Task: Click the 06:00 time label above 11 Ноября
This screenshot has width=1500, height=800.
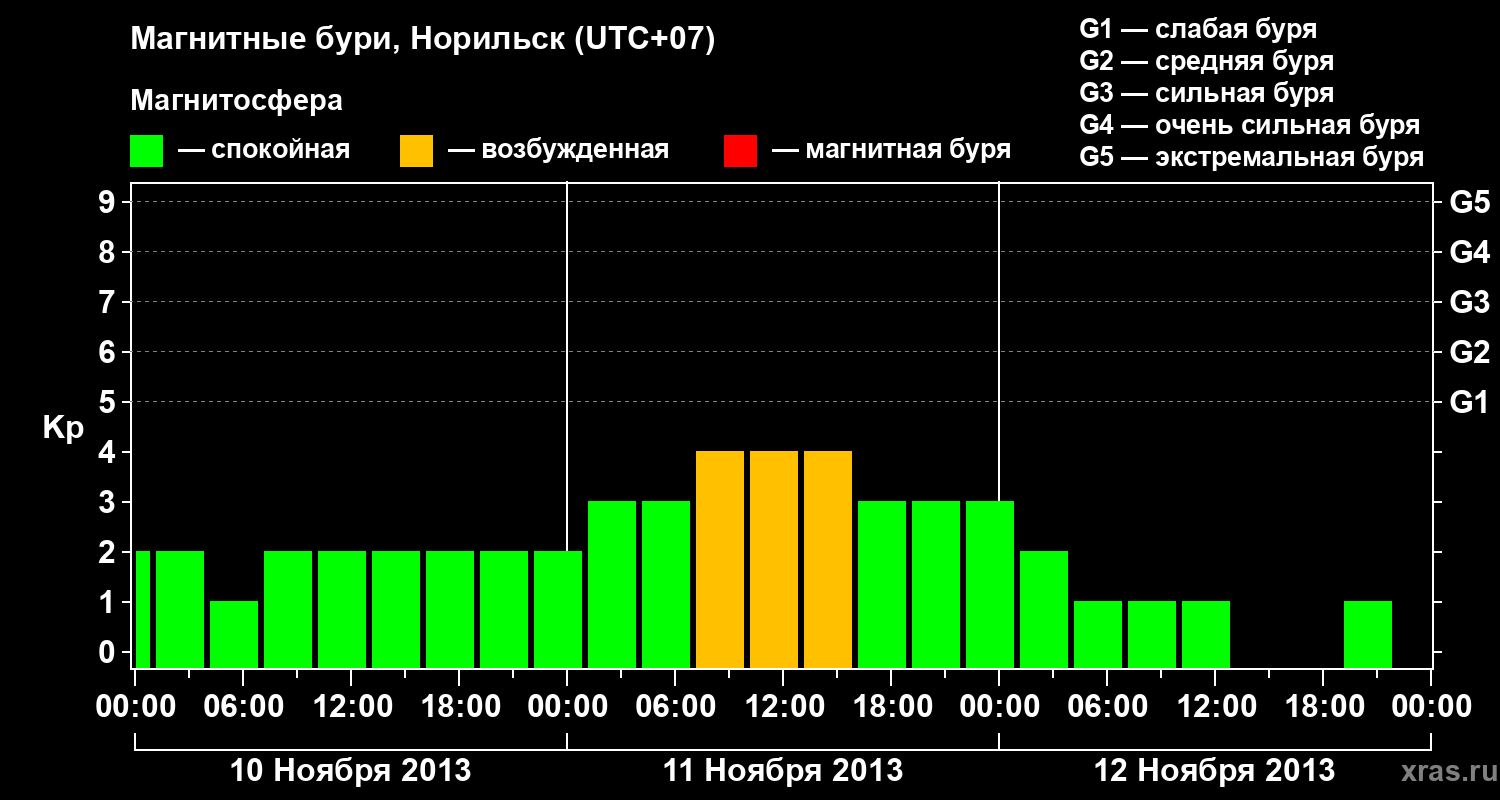Action: click(x=675, y=707)
